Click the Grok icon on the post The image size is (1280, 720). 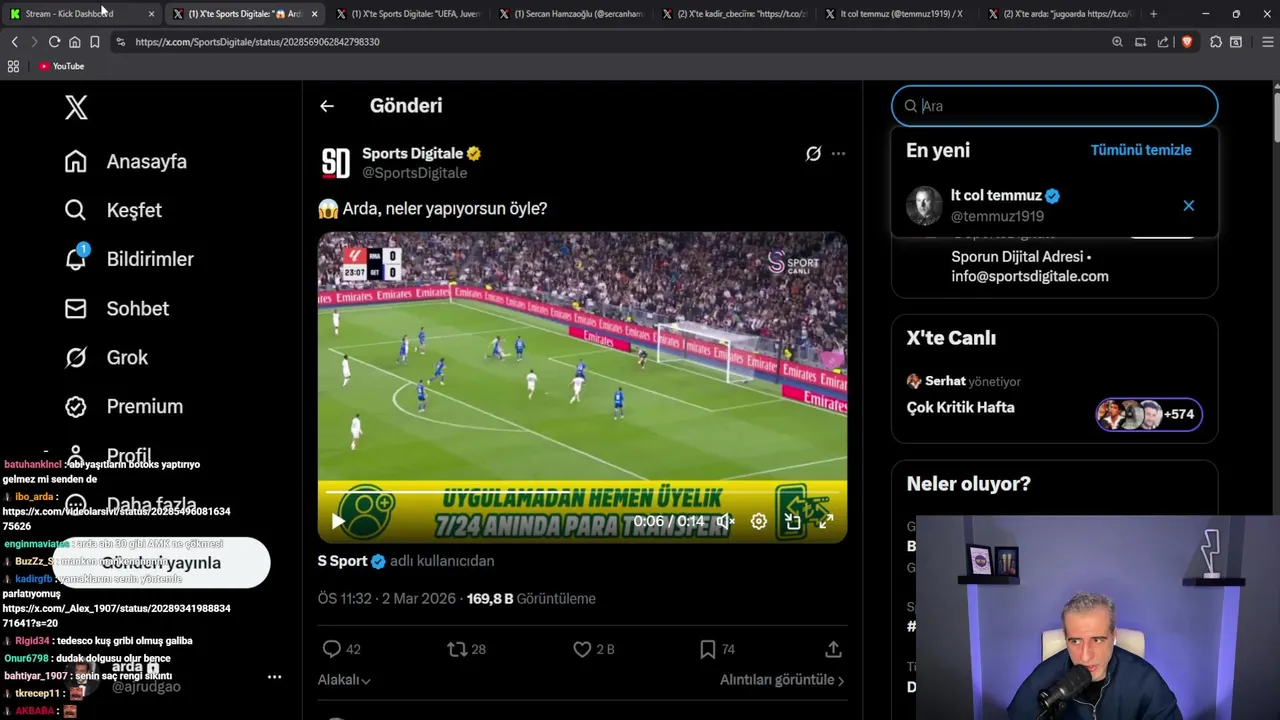pos(813,153)
